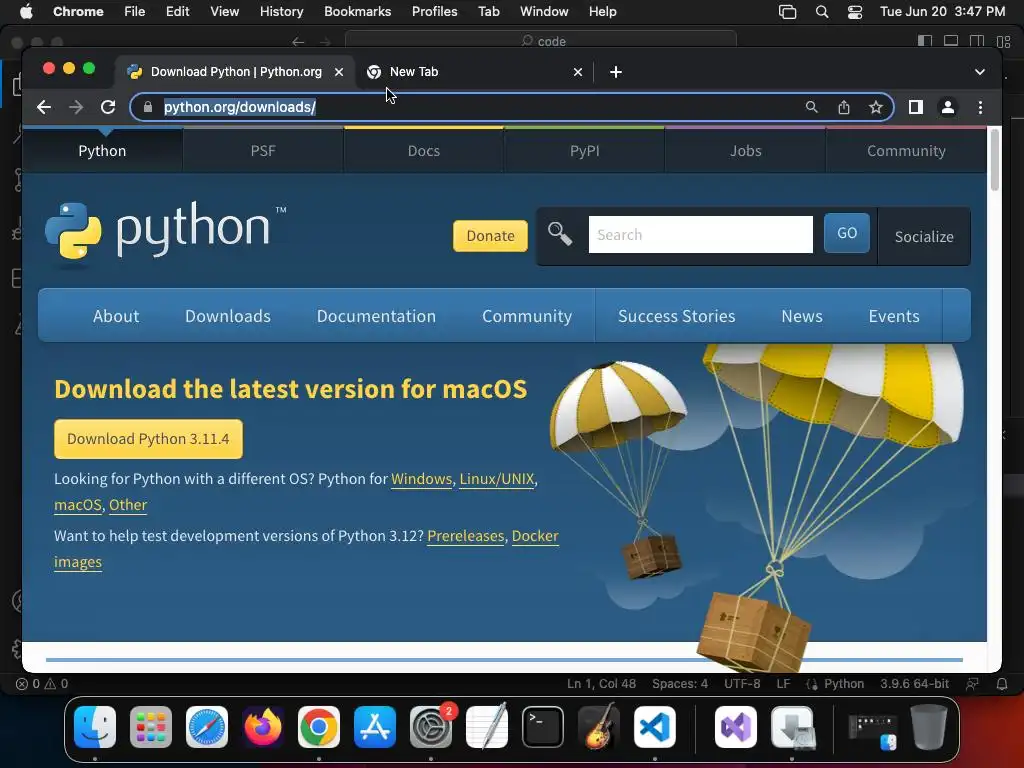Open the Chrome profile avatar menu
1024x768 pixels.
point(948,107)
